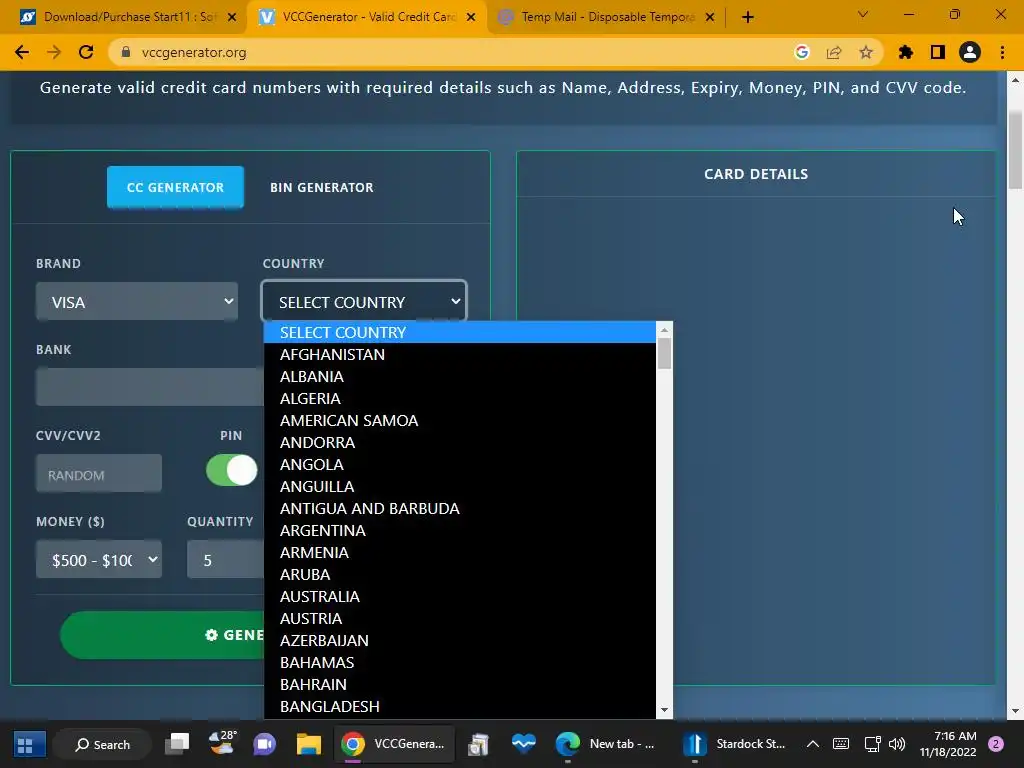The height and width of the screenshot is (768, 1024).
Task: Select BAHAMAS option
Action: (x=460, y=662)
